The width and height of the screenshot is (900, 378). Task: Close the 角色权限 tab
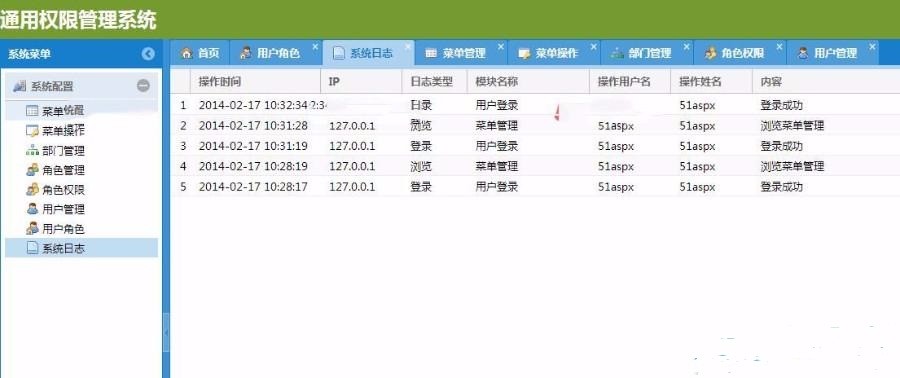click(x=779, y=46)
